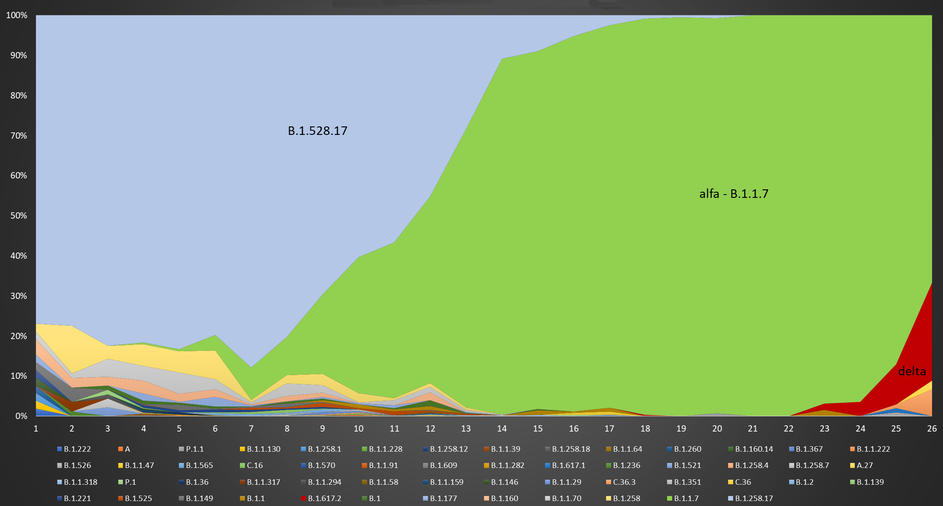Select the B.1.222 legend entry
This screenshot has height=506, width=943.
click(77, 449)
